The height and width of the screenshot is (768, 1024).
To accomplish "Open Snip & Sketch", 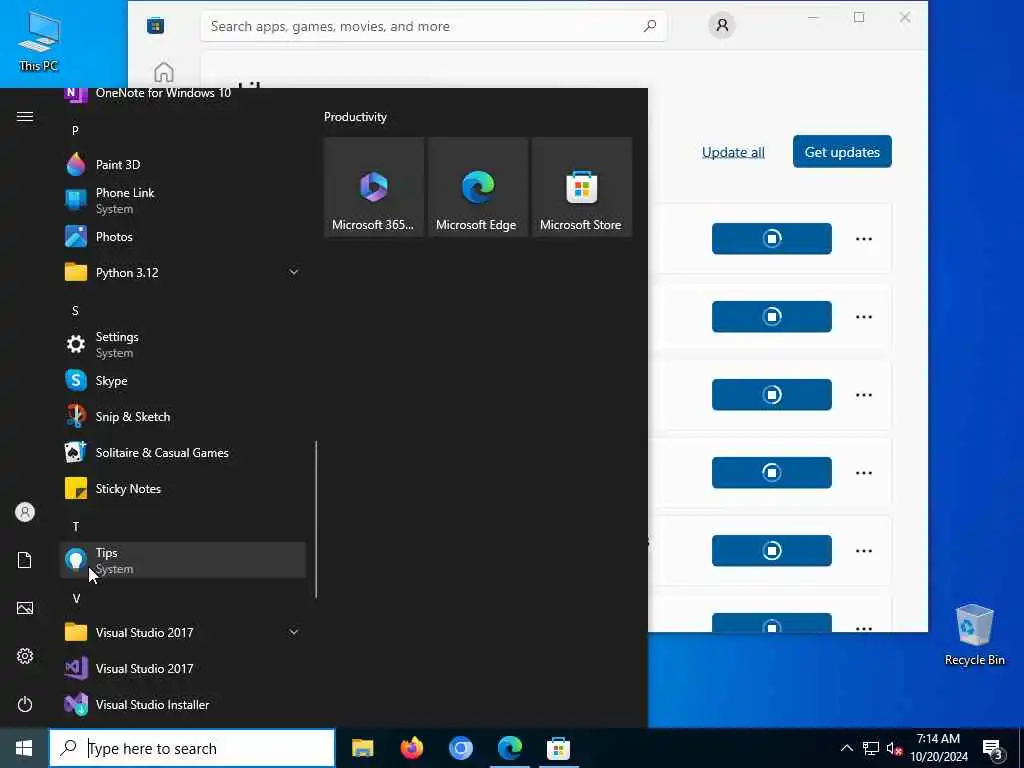I will [183, 417].
